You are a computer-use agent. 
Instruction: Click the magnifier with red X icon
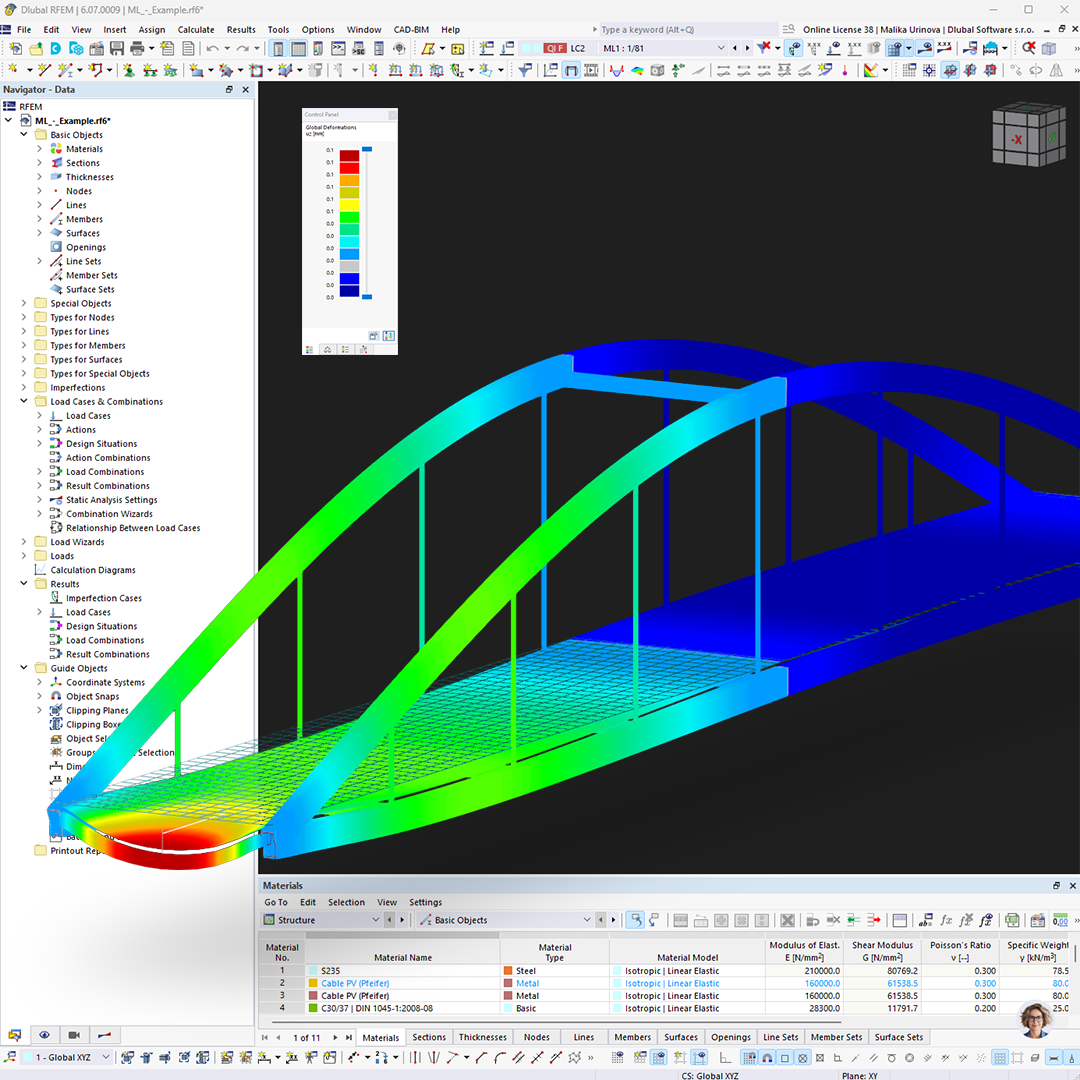(x=1029, y=48)
